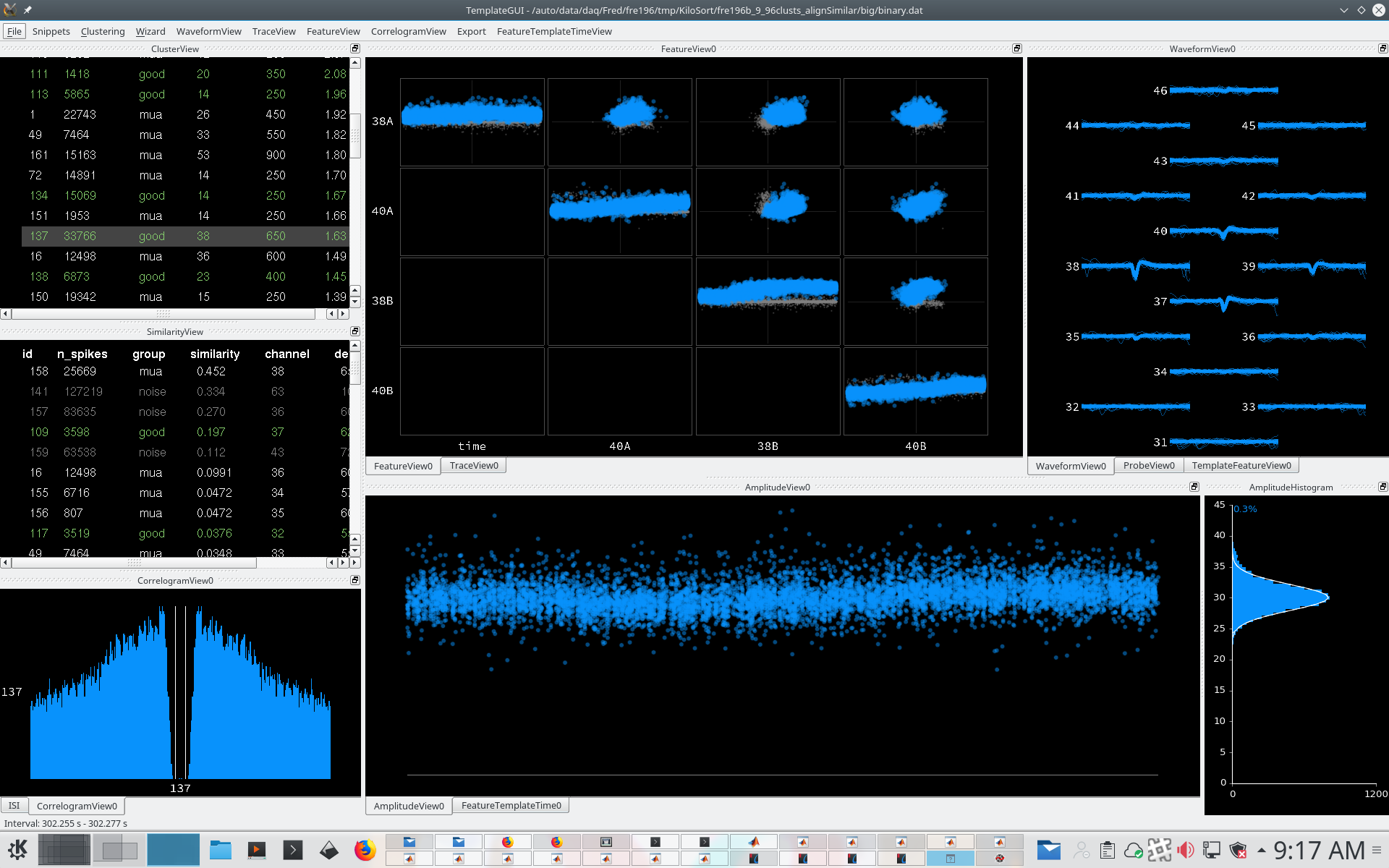Open the KDE application launcher
Screen dimensions: 1389x868
pos(18,848)
